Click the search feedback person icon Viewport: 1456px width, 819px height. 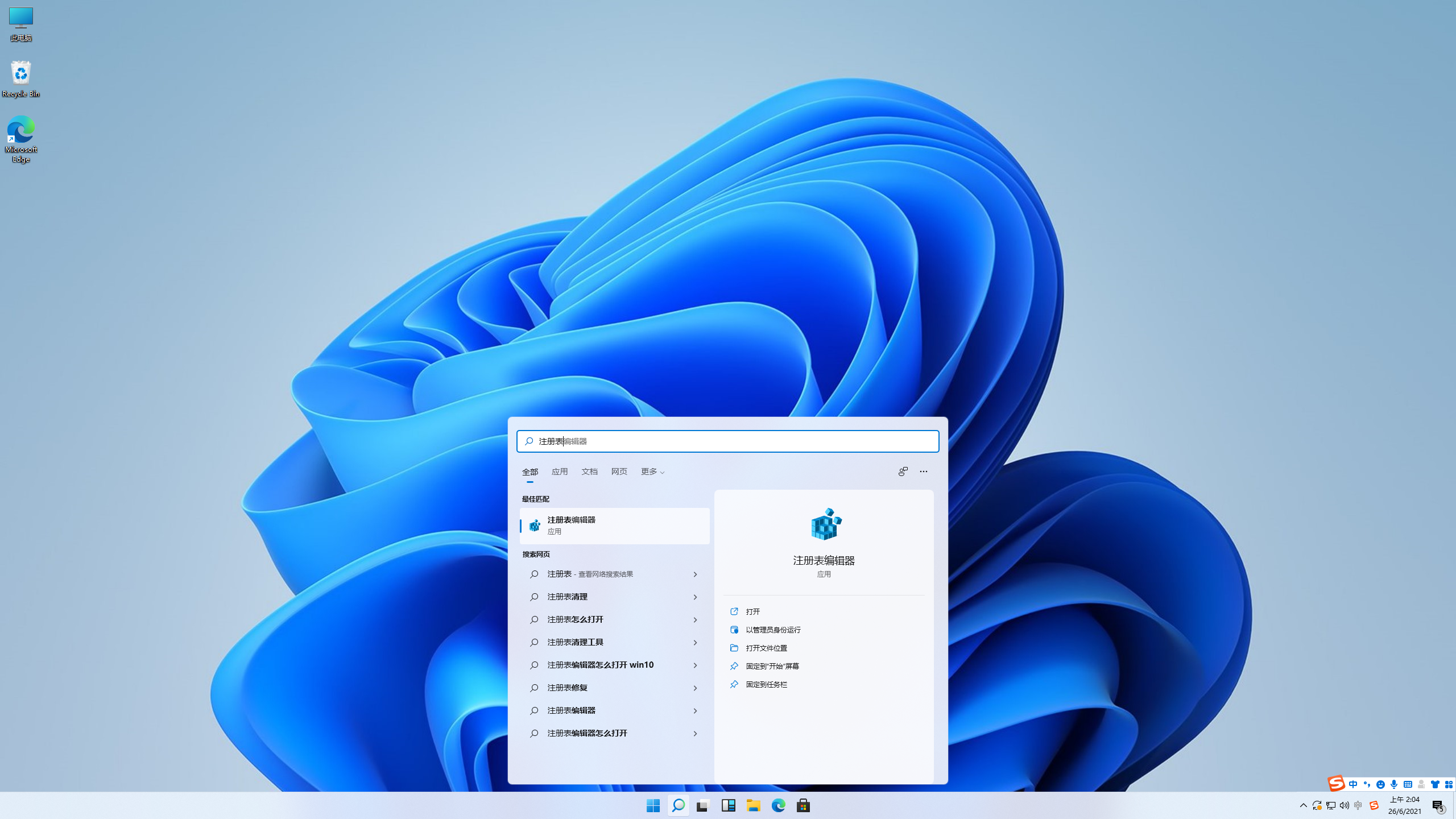[903, 471]
